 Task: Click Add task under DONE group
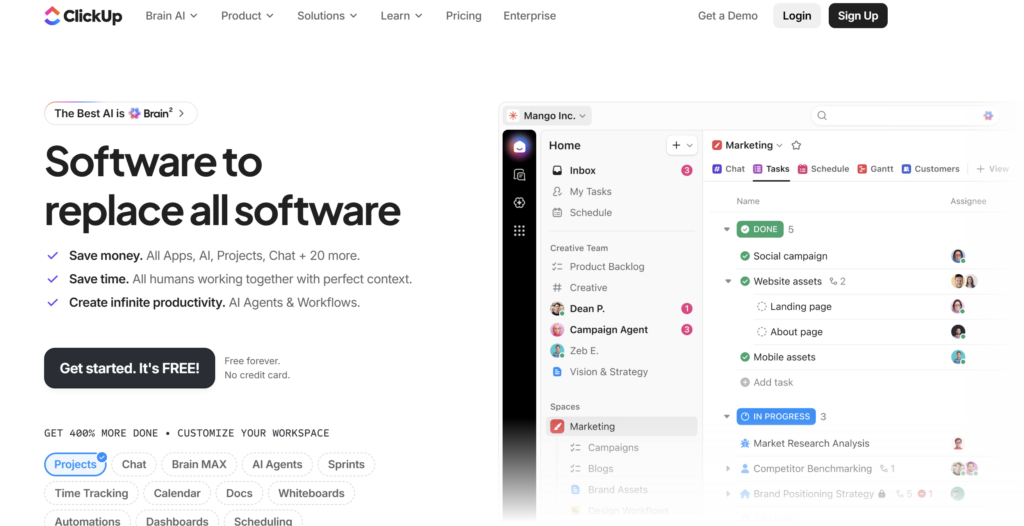pos(767,382)
